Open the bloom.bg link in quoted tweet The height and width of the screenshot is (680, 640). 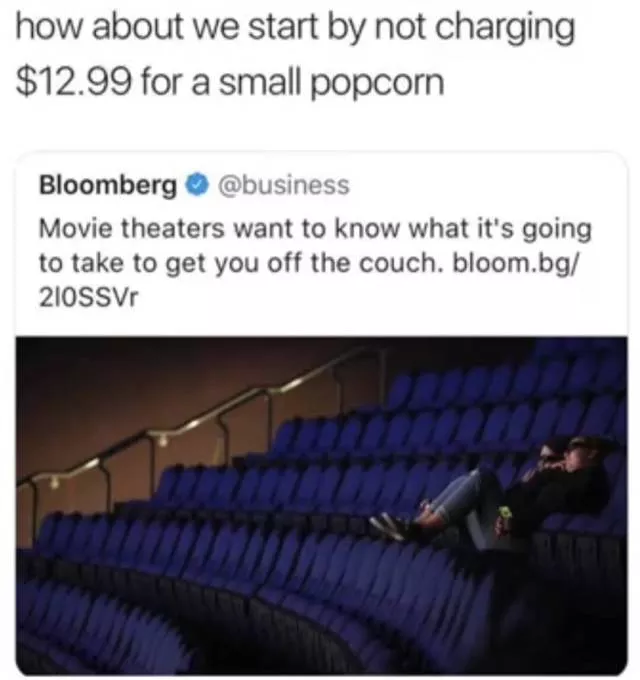(516, 262)
